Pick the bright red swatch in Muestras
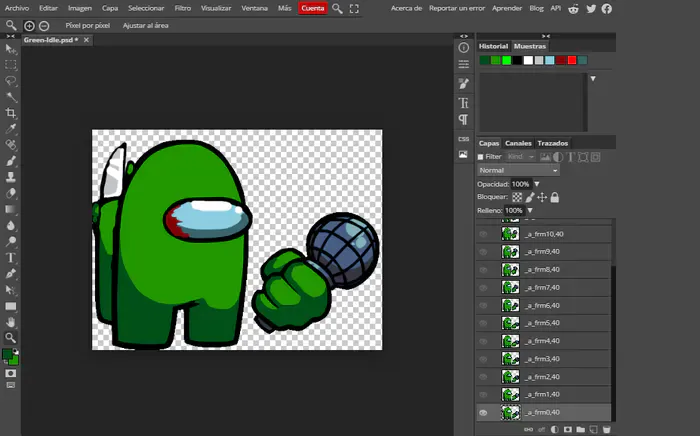This screenshot has width=700, height=436. [x=572, y=60]
